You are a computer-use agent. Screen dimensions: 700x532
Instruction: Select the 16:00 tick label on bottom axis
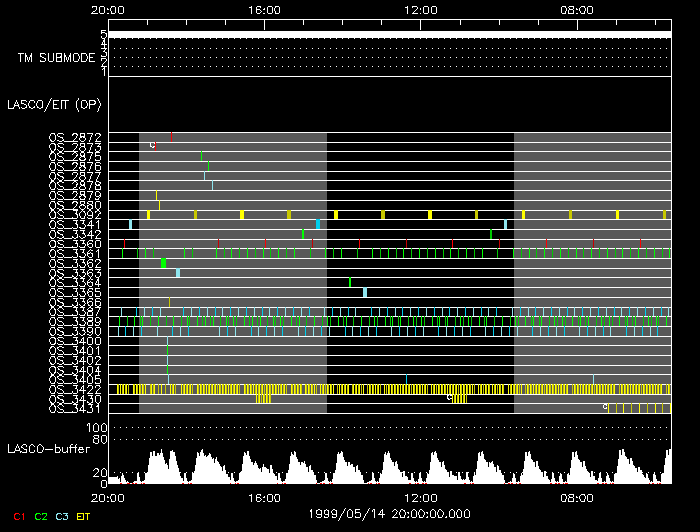tap(263, 495)
